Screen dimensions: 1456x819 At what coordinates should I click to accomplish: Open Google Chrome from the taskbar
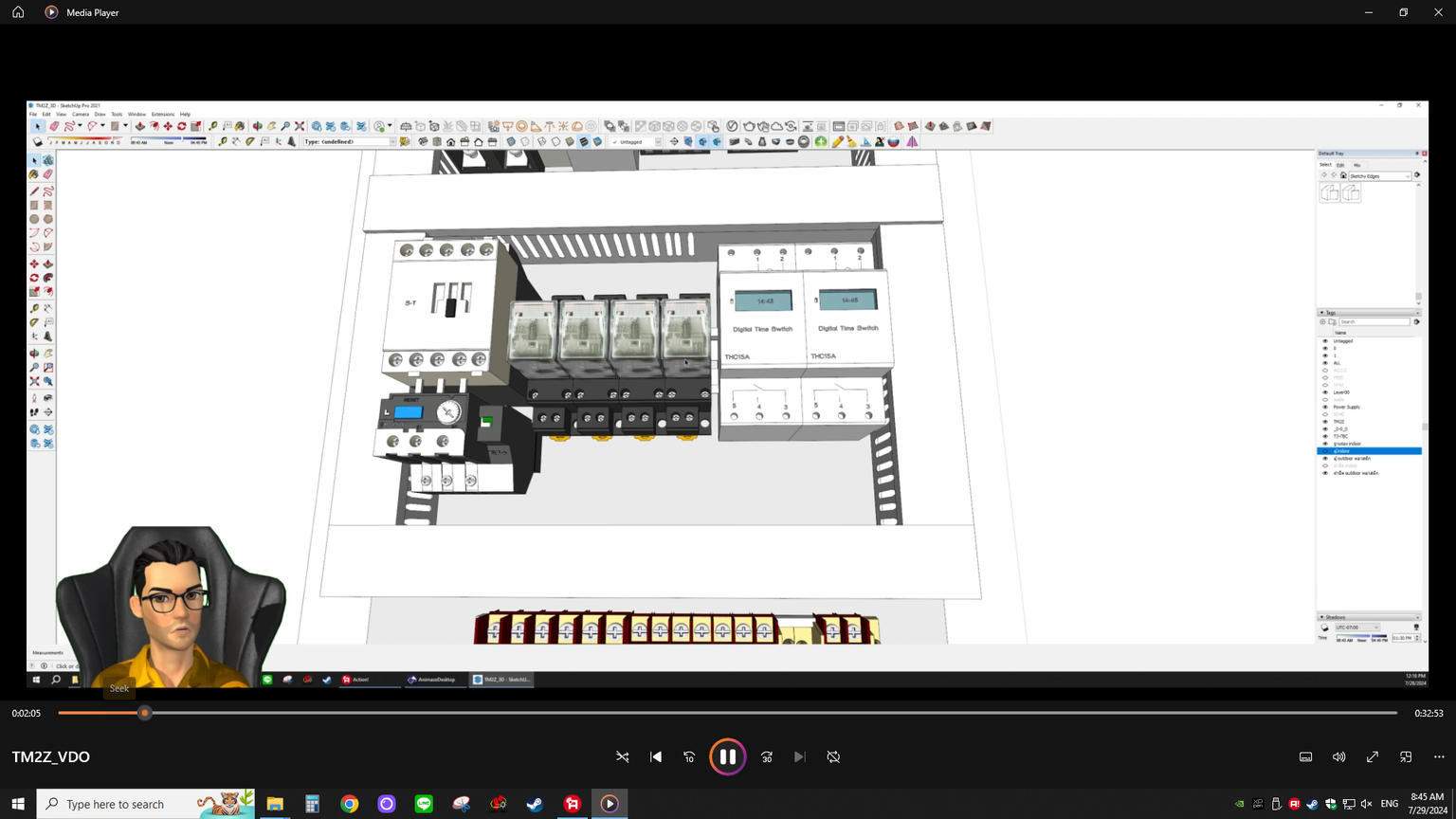click(x=350, y=804)
